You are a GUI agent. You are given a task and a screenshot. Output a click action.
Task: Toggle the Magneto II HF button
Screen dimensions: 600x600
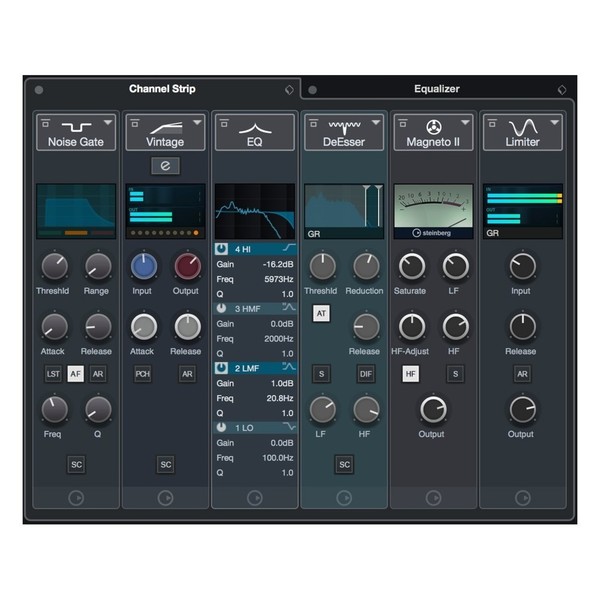pyautogui.click(x=411, y=374)
